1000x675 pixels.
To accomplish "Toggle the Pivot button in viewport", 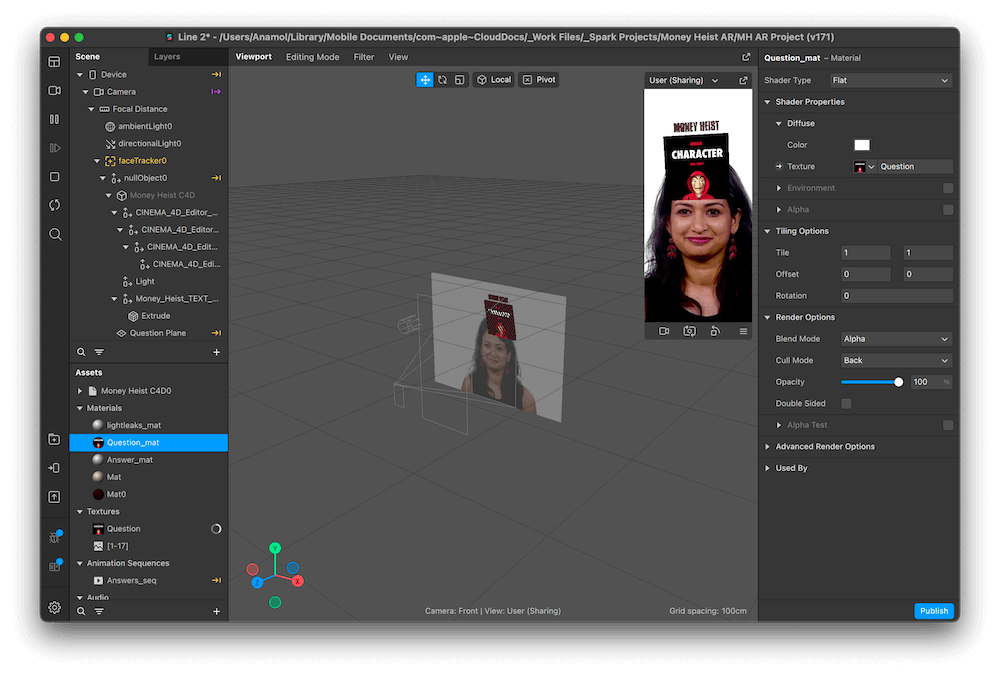I will (539, 80).
